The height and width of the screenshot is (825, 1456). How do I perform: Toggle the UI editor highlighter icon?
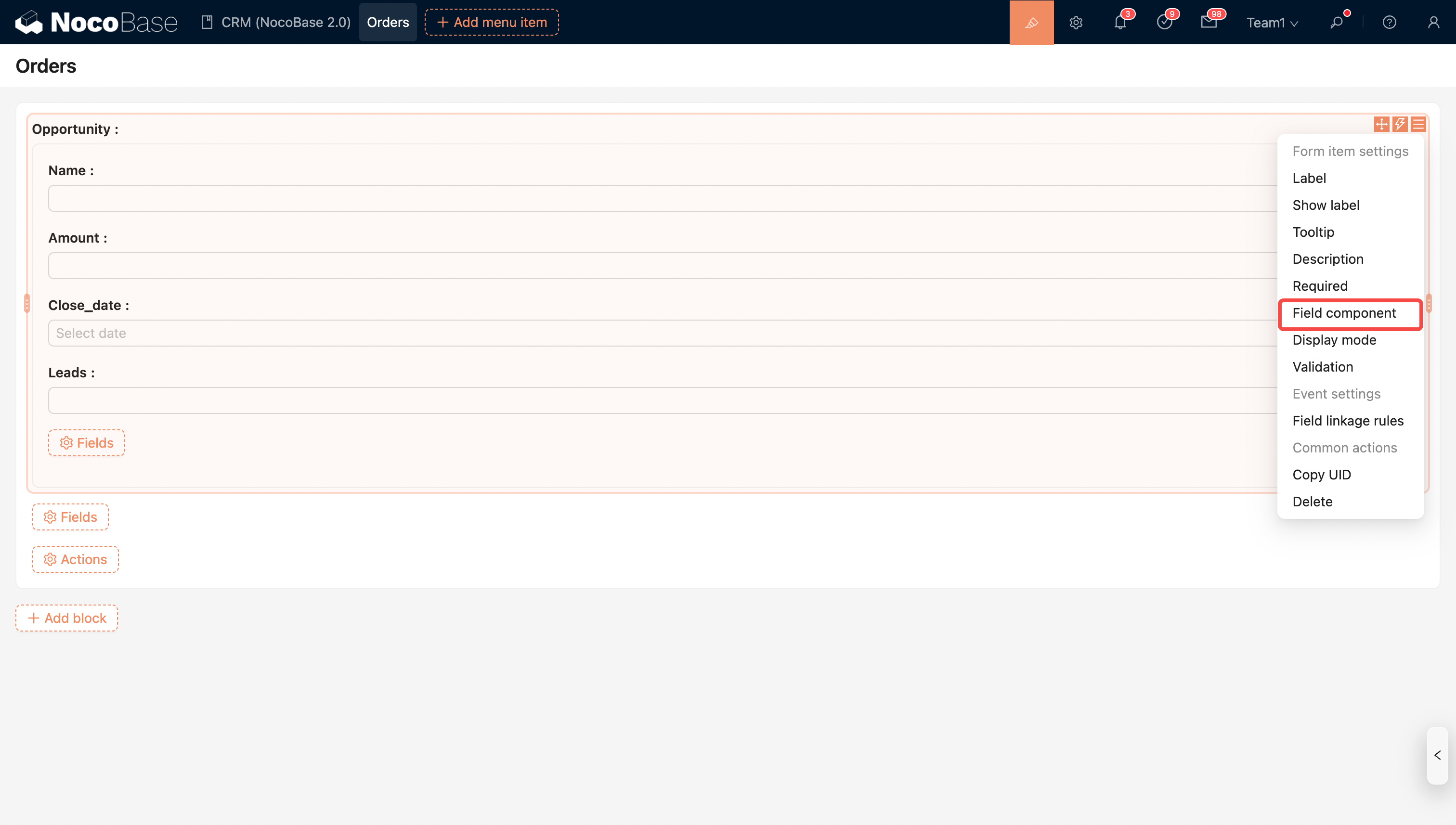[1031, 22]
